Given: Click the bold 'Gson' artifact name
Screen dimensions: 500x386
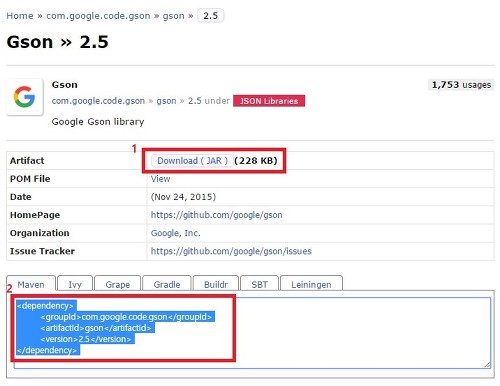Looking at the screenshot, I should click(x=64, y=85).
